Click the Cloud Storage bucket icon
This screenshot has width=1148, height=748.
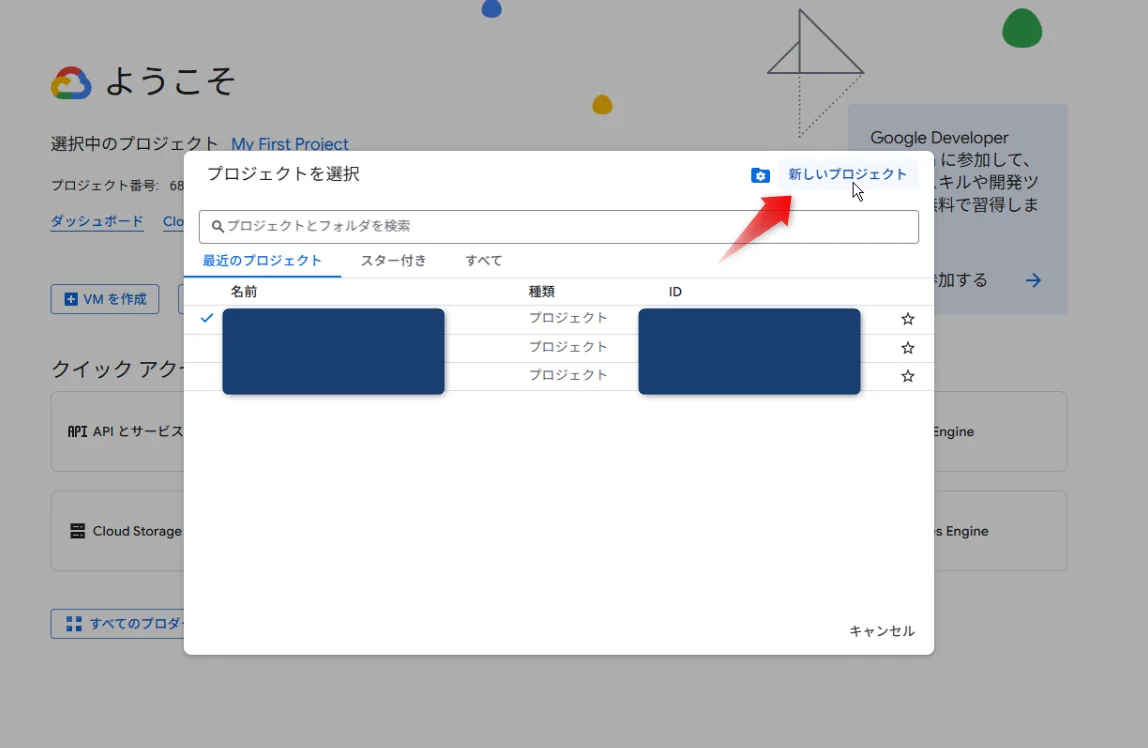click(x=77, y=531)
